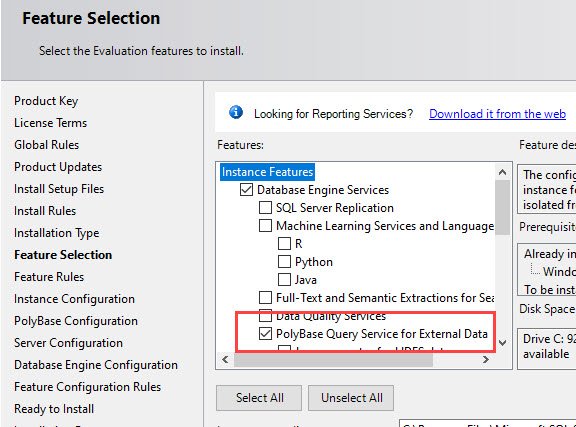Check SQL Server Replication checkbox
Screen dimensions: 576x427
265,208
